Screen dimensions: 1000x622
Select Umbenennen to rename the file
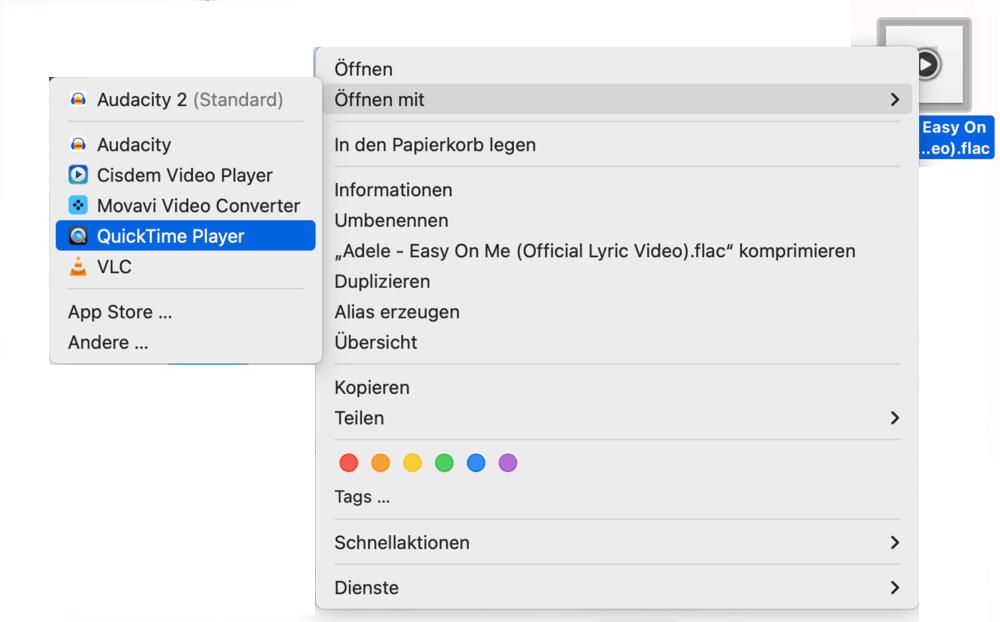click(391, 221)
